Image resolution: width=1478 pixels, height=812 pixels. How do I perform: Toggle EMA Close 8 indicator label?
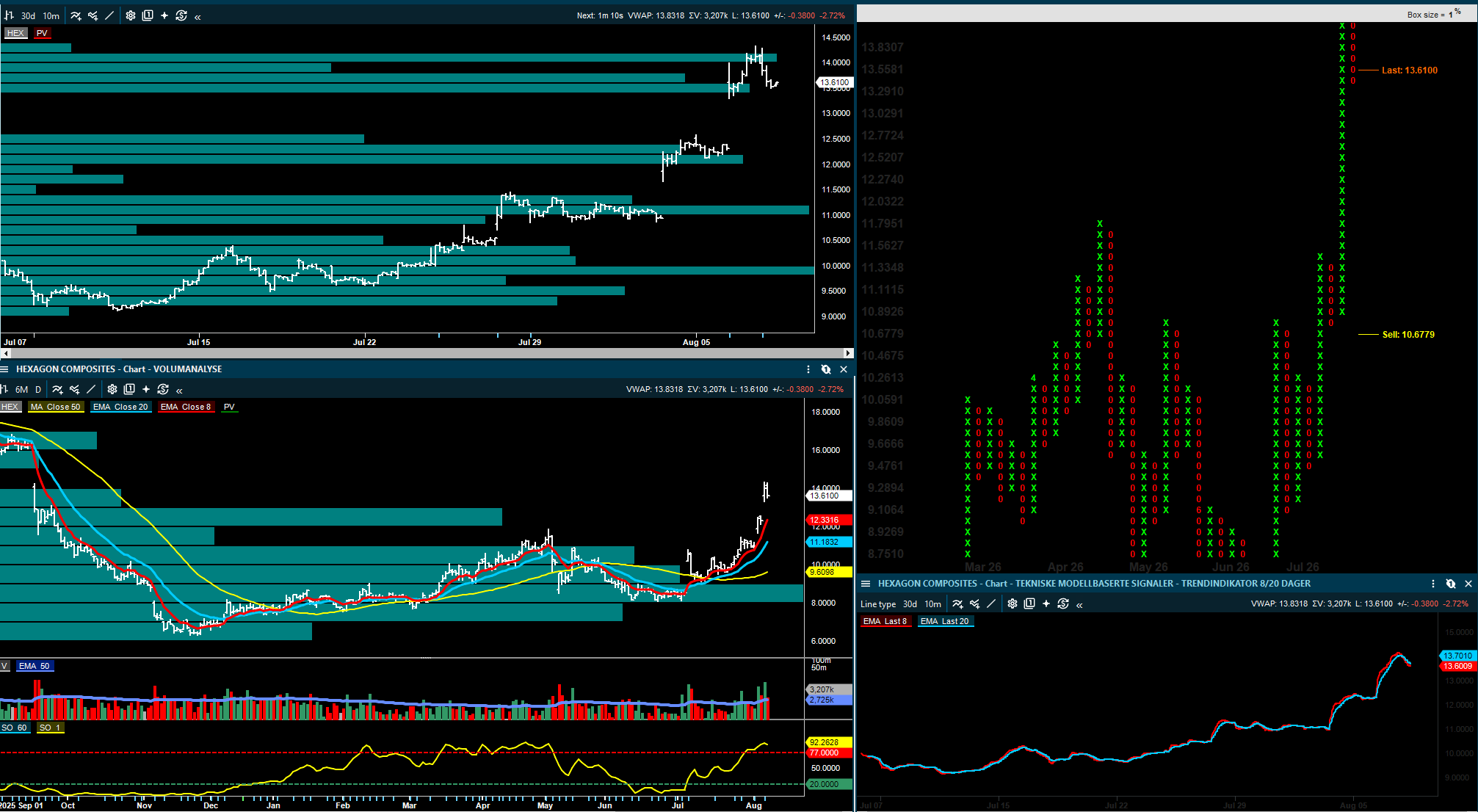(x=186, y=407)
